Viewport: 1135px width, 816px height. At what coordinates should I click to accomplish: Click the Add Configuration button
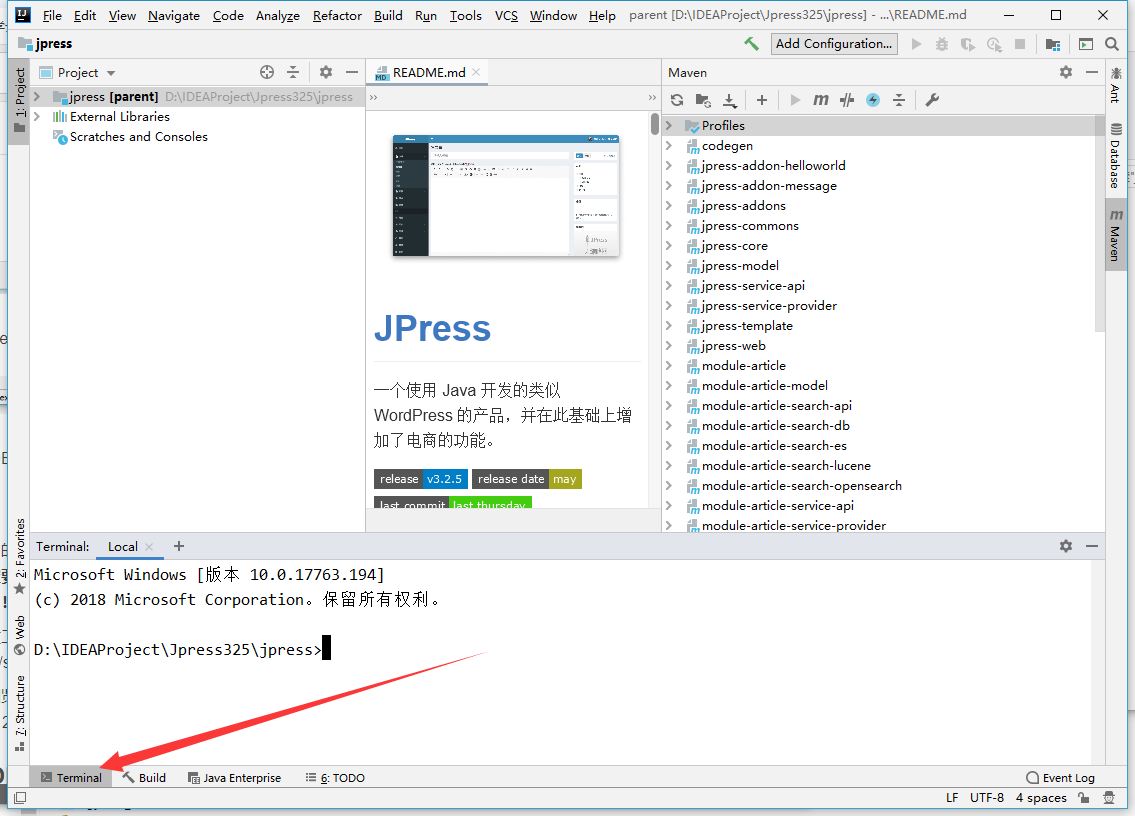833,43
